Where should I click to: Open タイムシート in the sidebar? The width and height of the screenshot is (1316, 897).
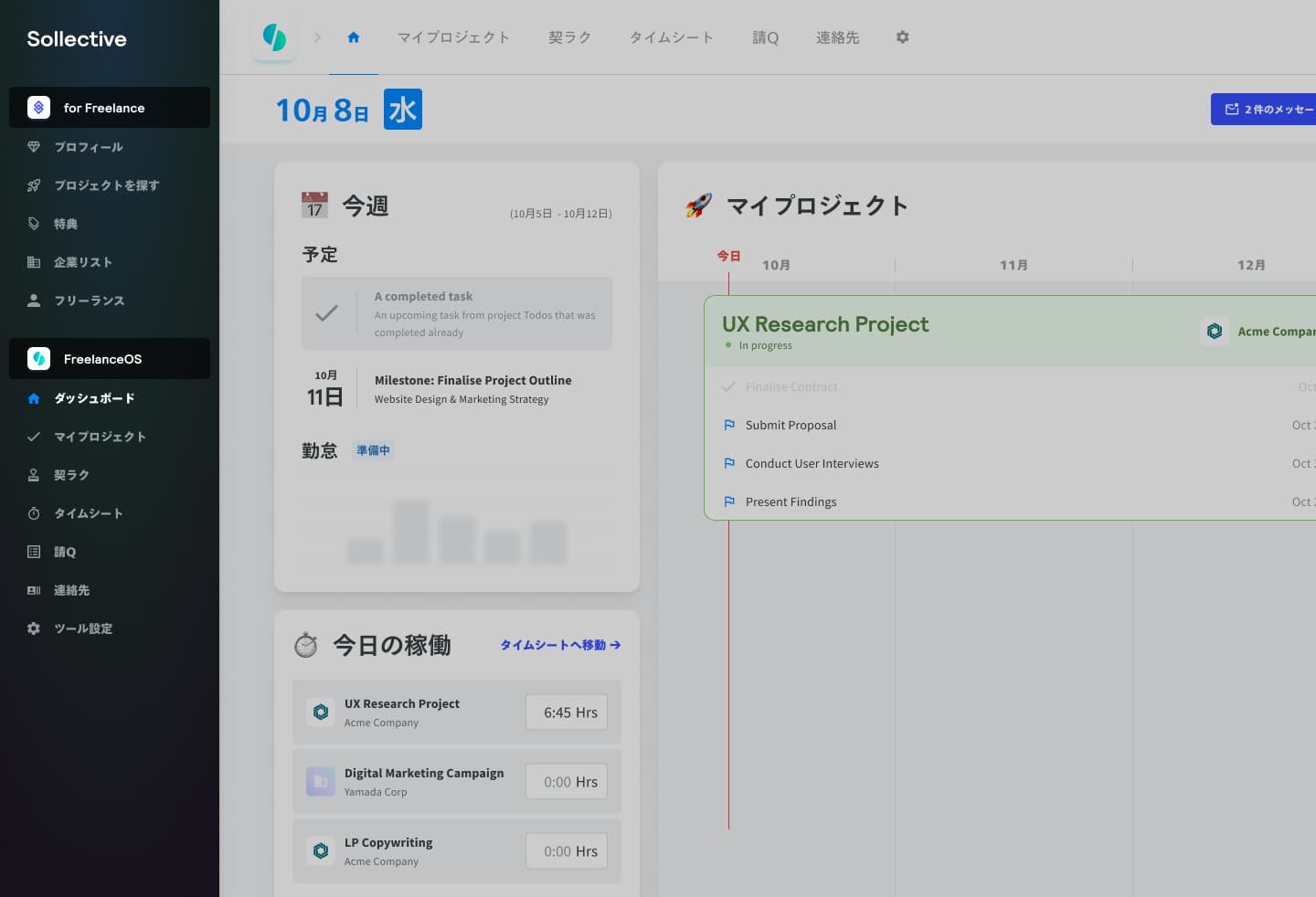point(88,513)
